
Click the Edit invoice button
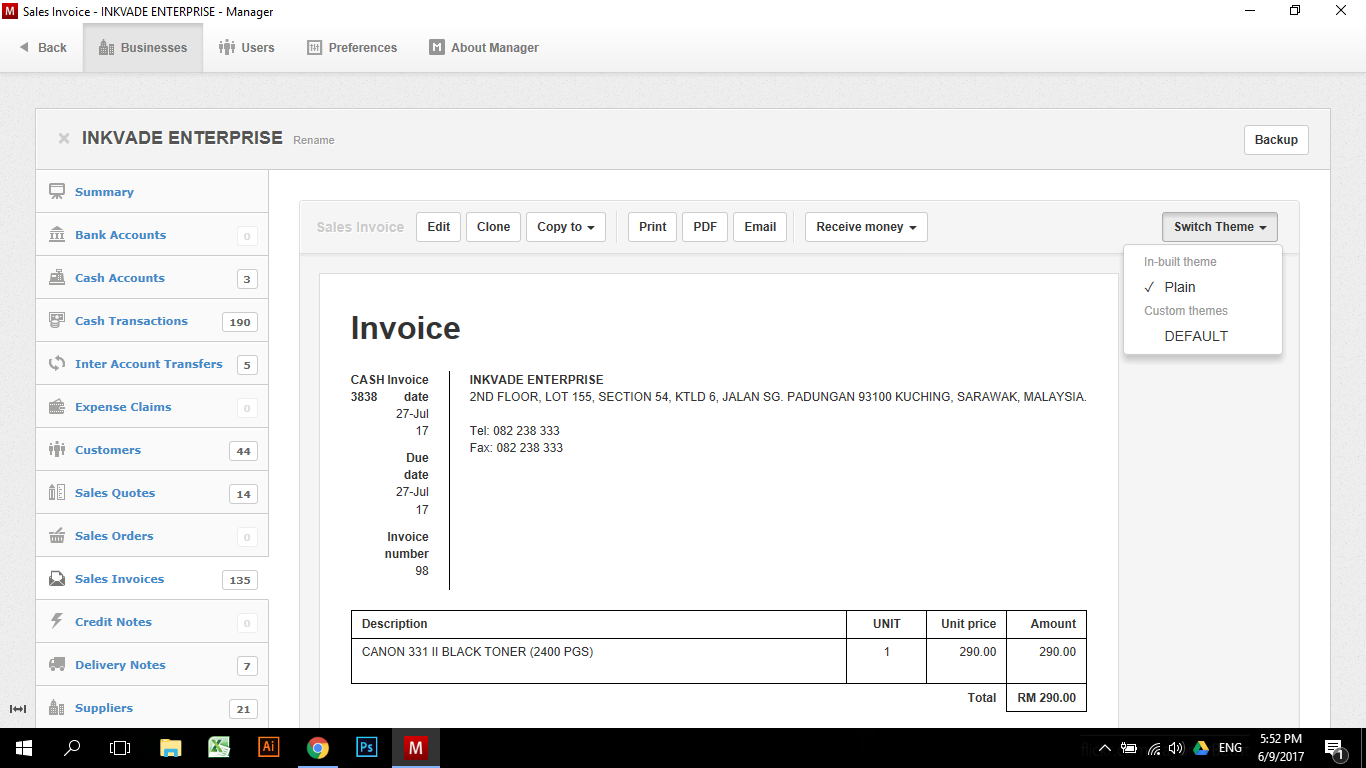(x=439, y=227)
